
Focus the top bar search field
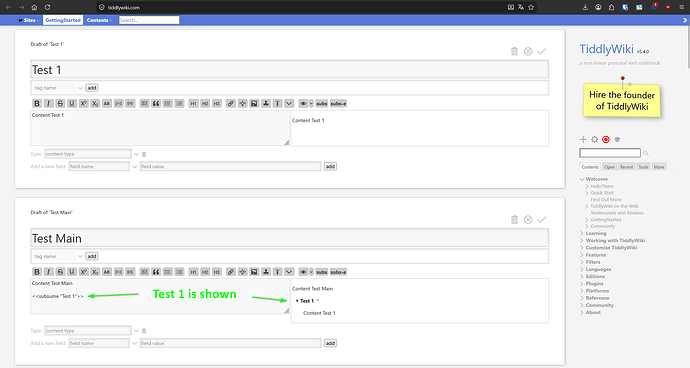[x=149, y=20]
